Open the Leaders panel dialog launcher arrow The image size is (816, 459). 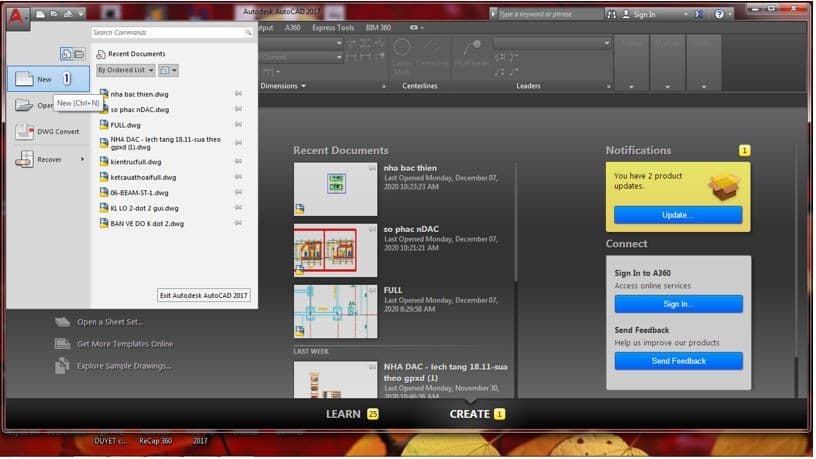(x=609, y=86)
